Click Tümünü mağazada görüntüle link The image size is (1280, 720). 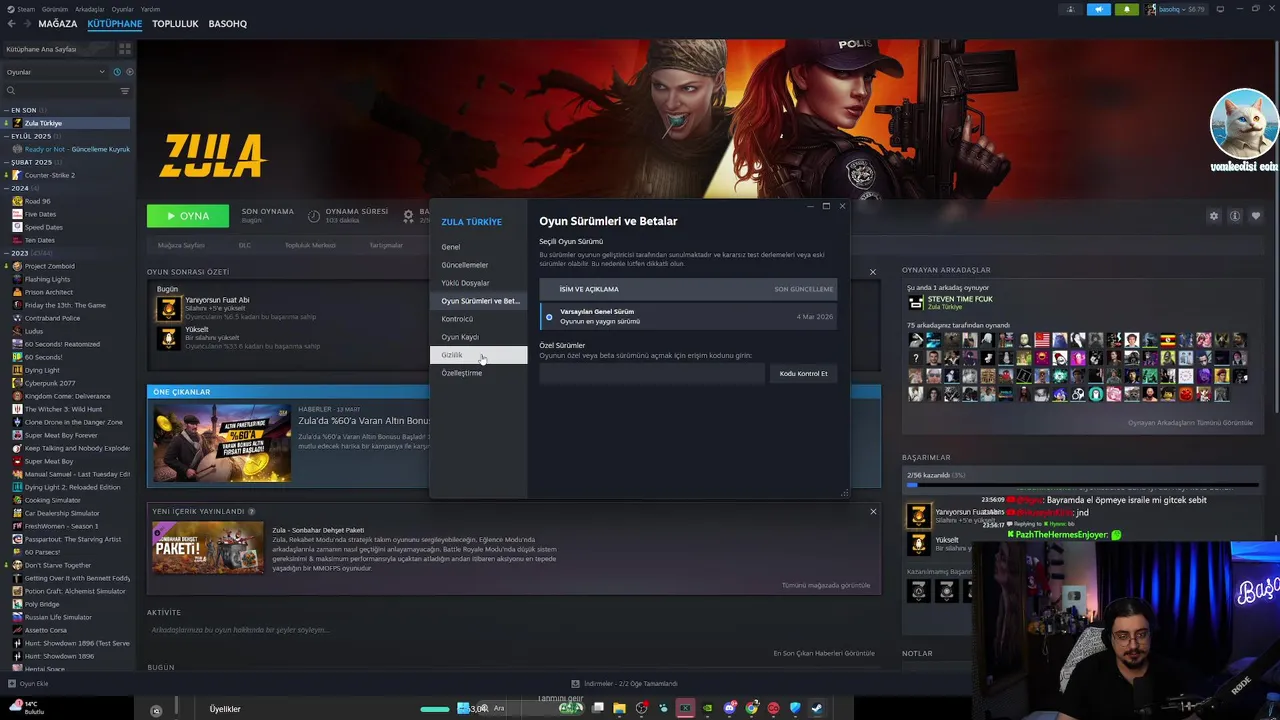point(826,585)
